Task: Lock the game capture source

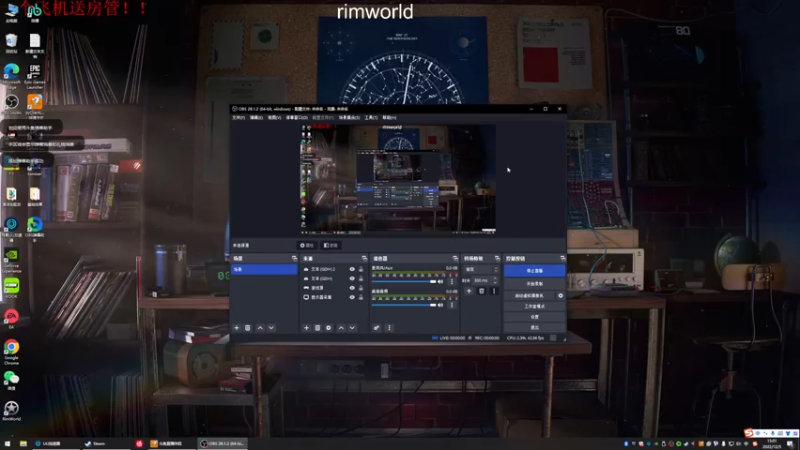Action: 361,288
